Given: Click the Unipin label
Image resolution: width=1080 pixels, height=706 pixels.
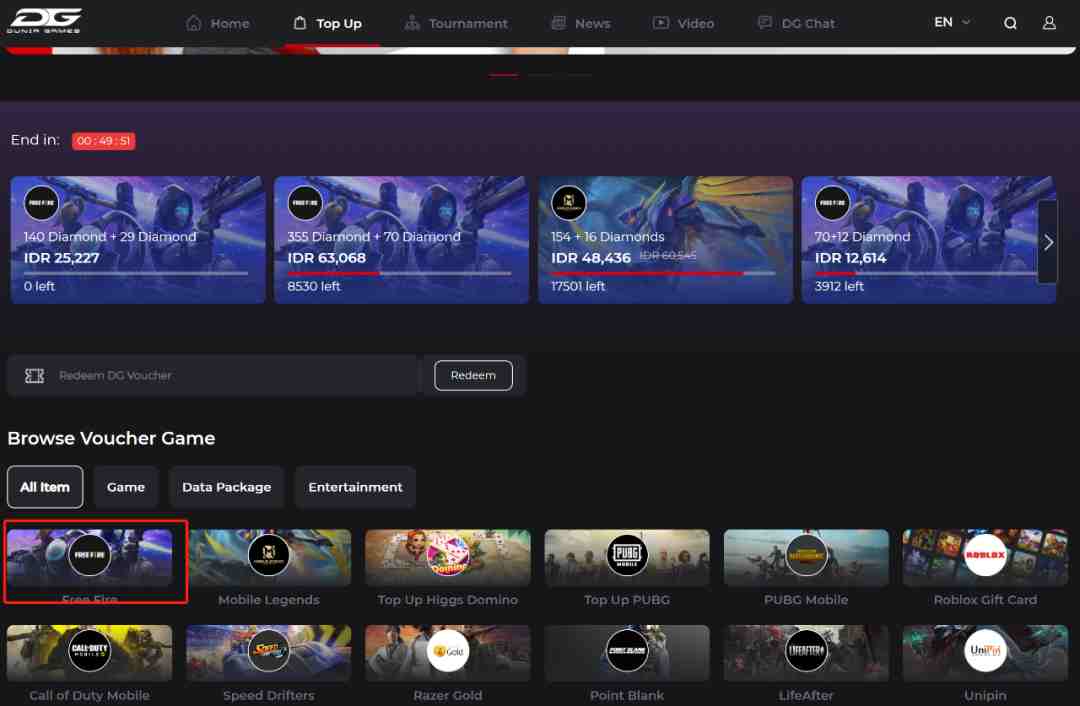Looking at the screenshot, I should [985, 695].
